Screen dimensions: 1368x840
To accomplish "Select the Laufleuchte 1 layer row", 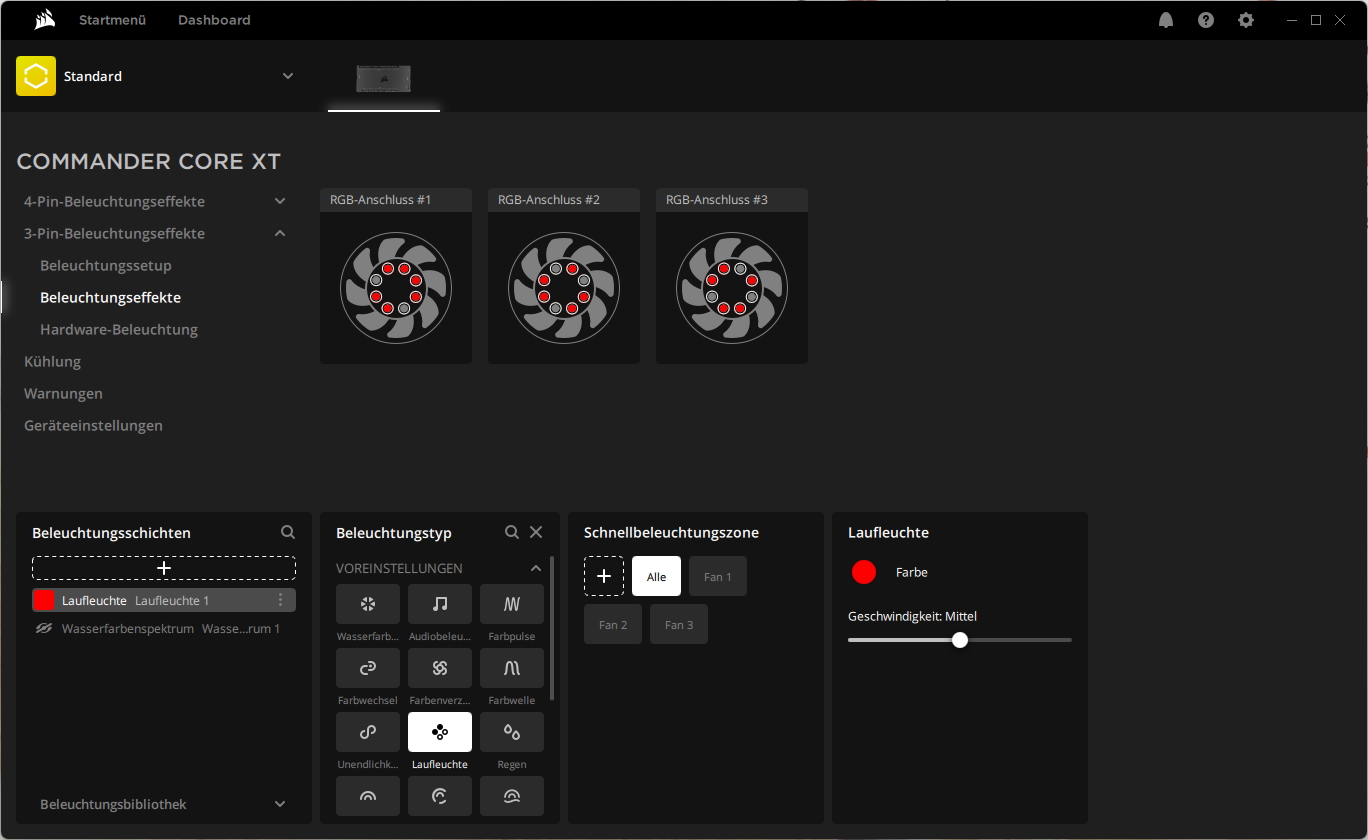I will (164, 600).
